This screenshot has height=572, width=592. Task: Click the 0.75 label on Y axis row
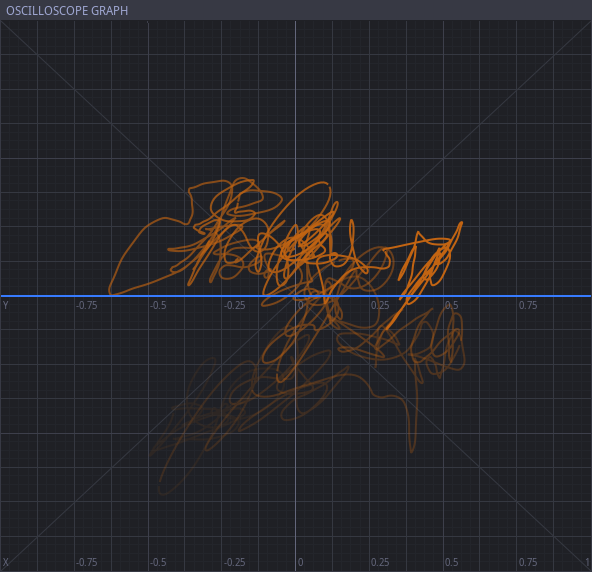point(528,305)
